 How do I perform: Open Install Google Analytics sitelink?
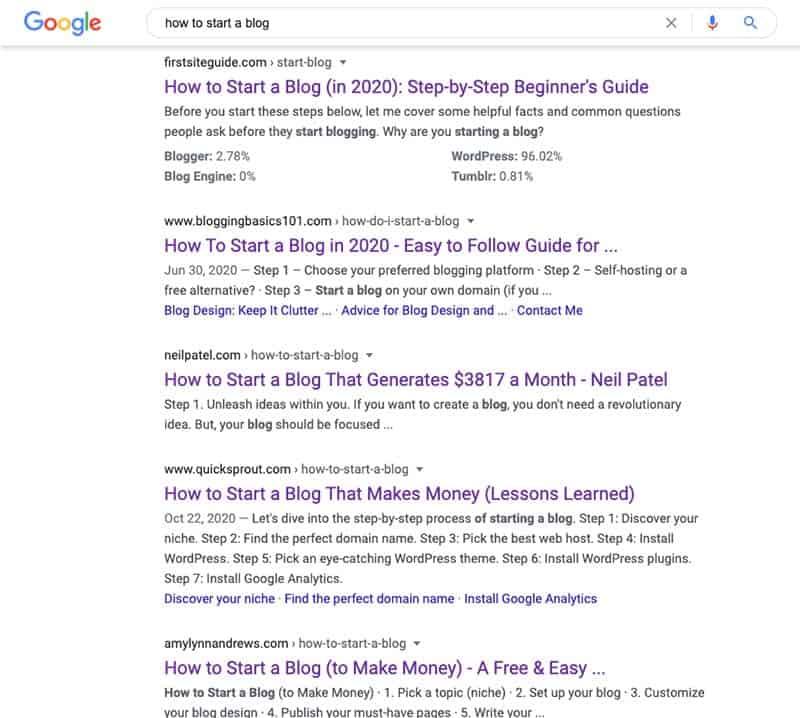coord(531,599)
